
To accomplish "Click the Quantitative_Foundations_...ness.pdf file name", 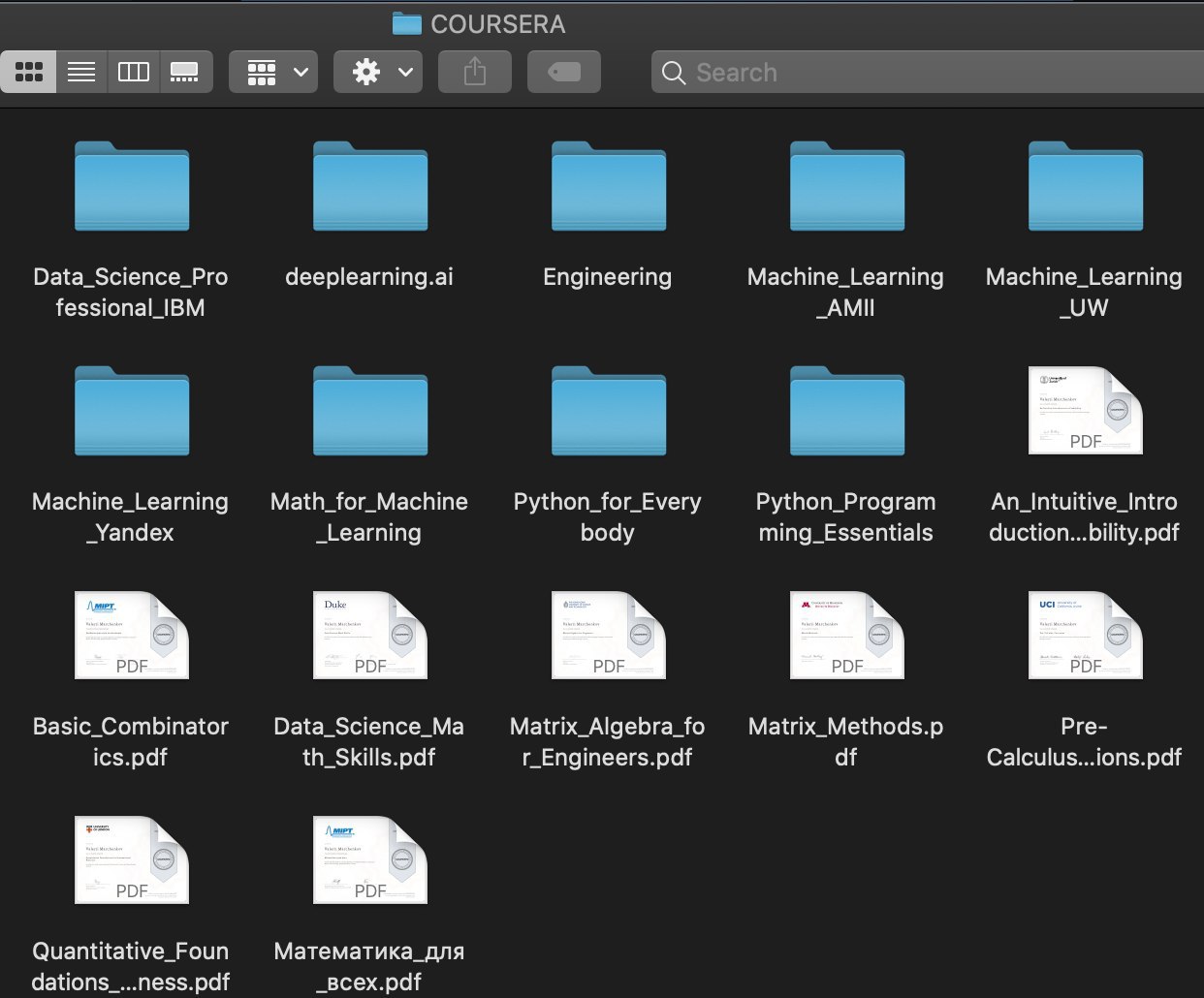I will 131,967.
